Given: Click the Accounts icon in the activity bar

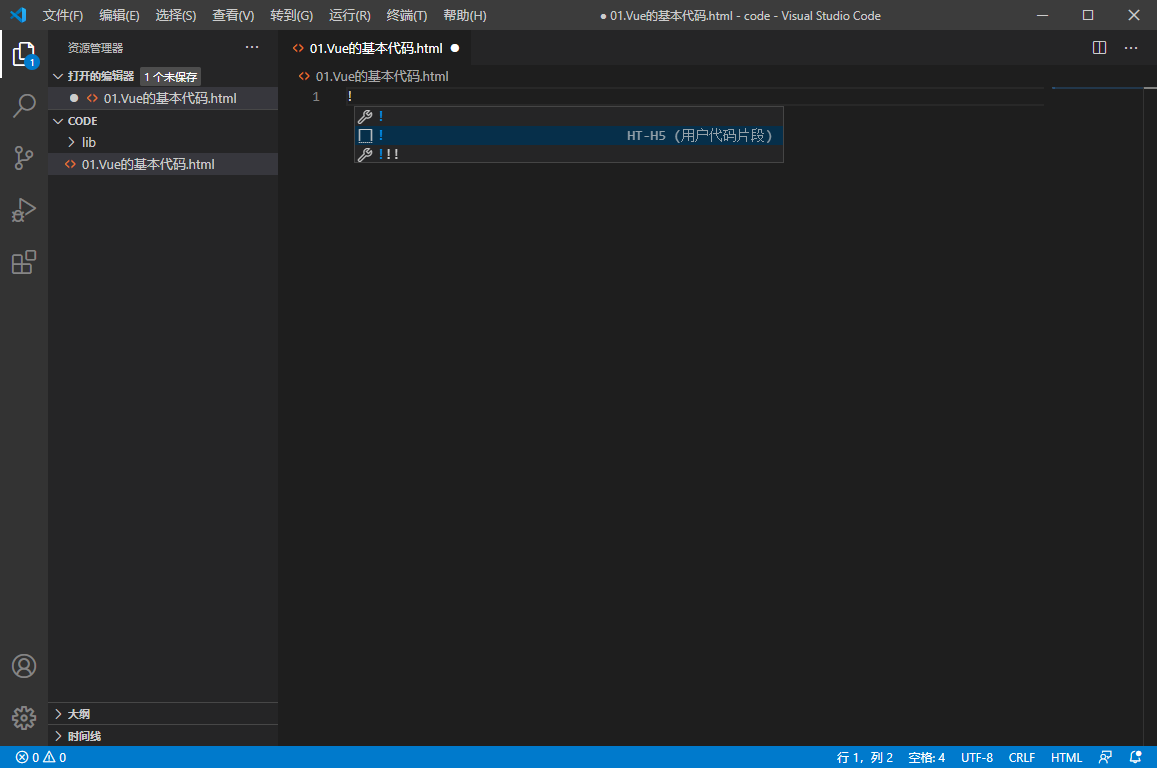Looking at the screenshot, I should pos(24,665).
